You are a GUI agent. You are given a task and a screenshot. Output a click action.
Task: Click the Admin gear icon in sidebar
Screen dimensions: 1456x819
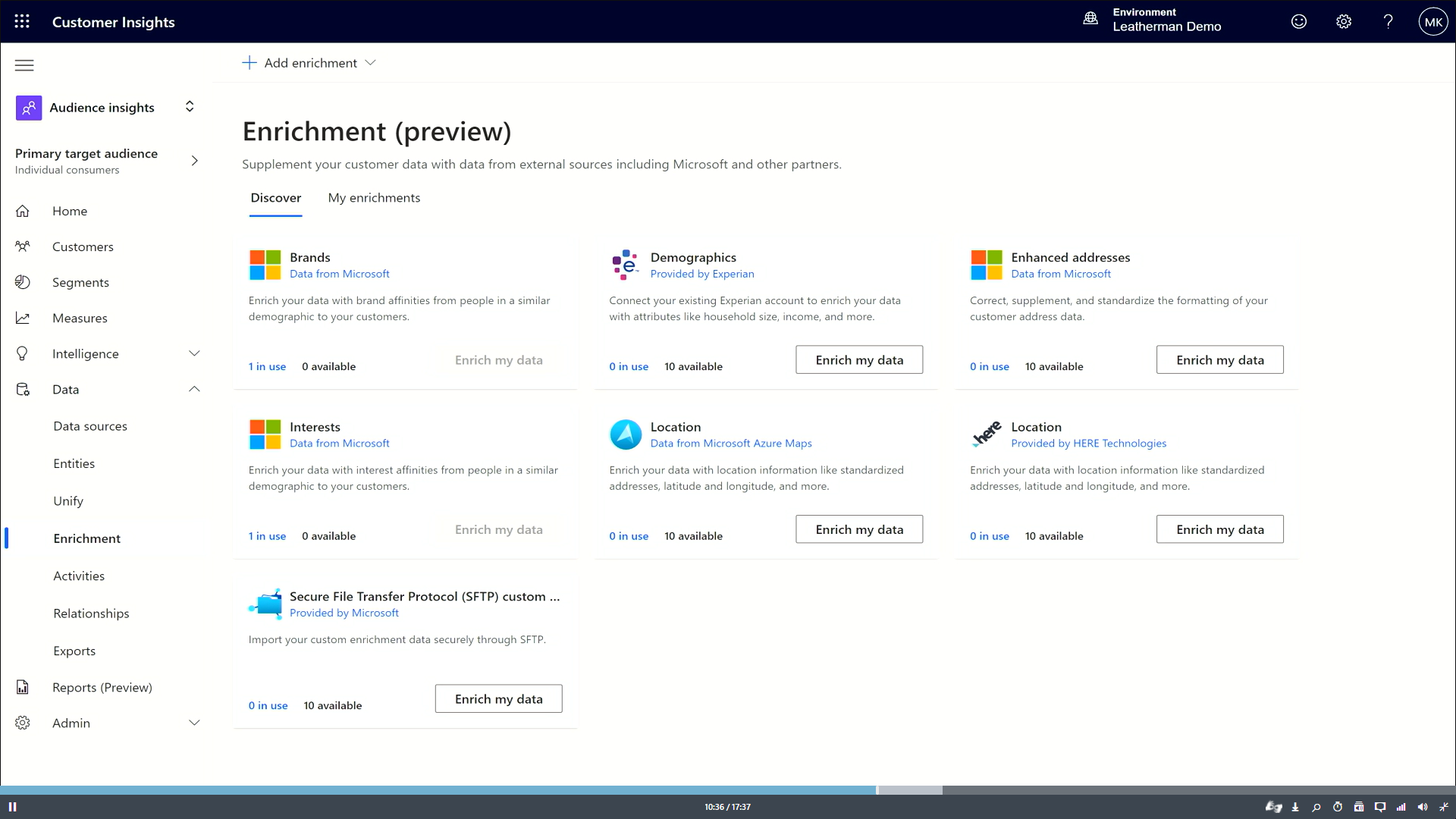(x=23, y=723)
